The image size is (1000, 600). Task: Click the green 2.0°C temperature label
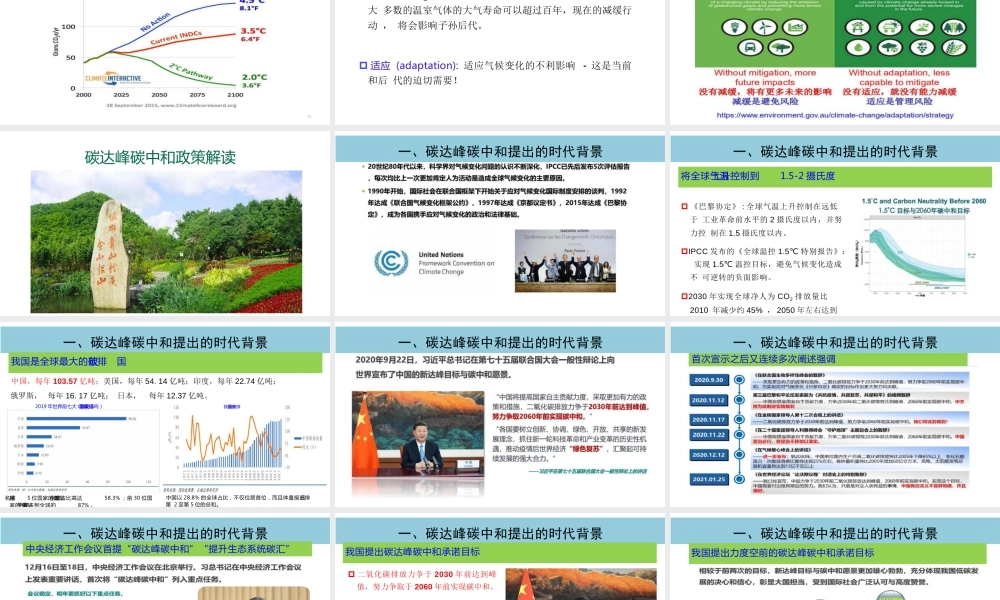[254, 77]
